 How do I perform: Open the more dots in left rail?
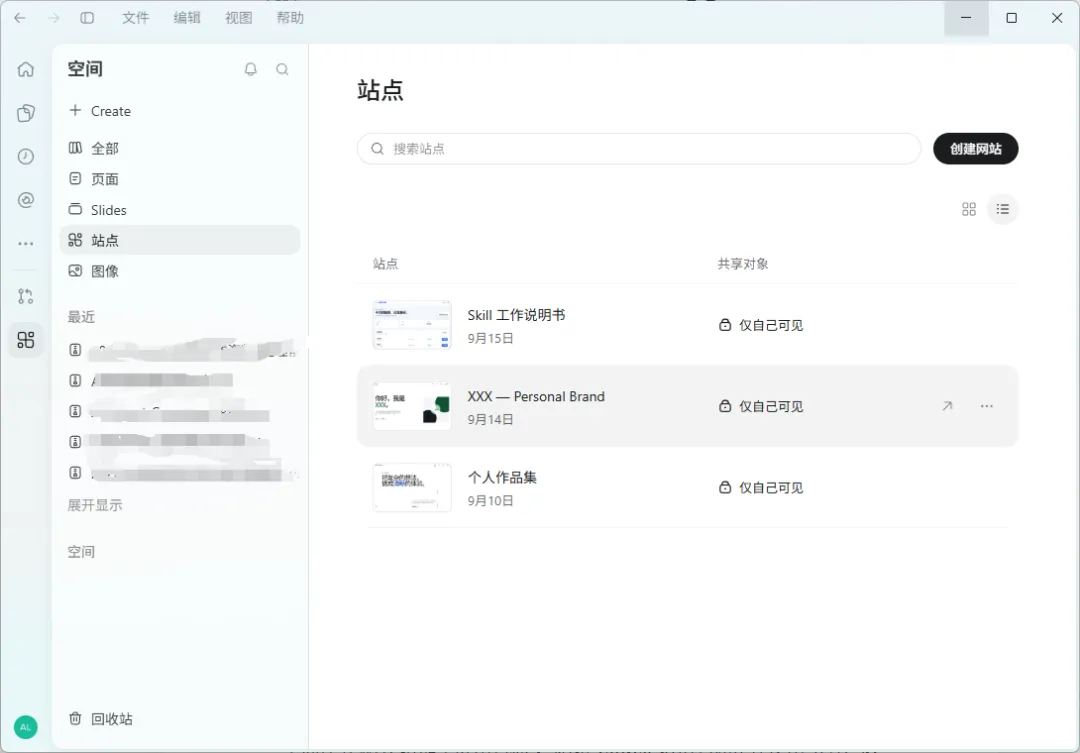point(25,243)
